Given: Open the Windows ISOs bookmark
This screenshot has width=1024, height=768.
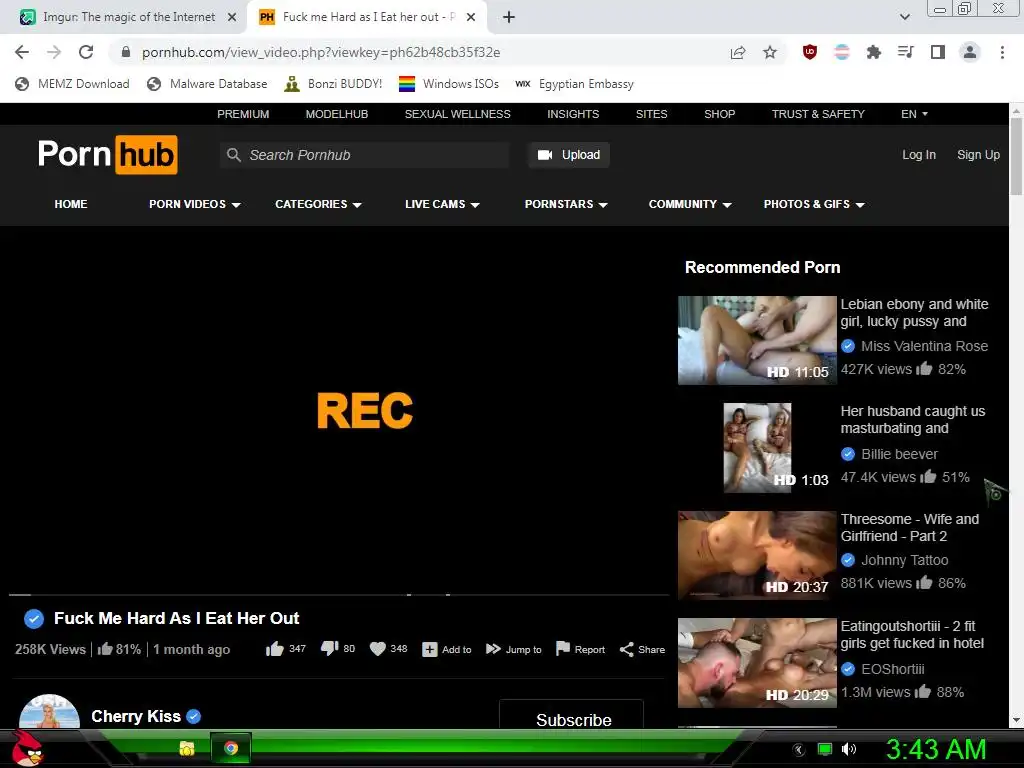Looking at the screenshot, I should pos(449,84).
